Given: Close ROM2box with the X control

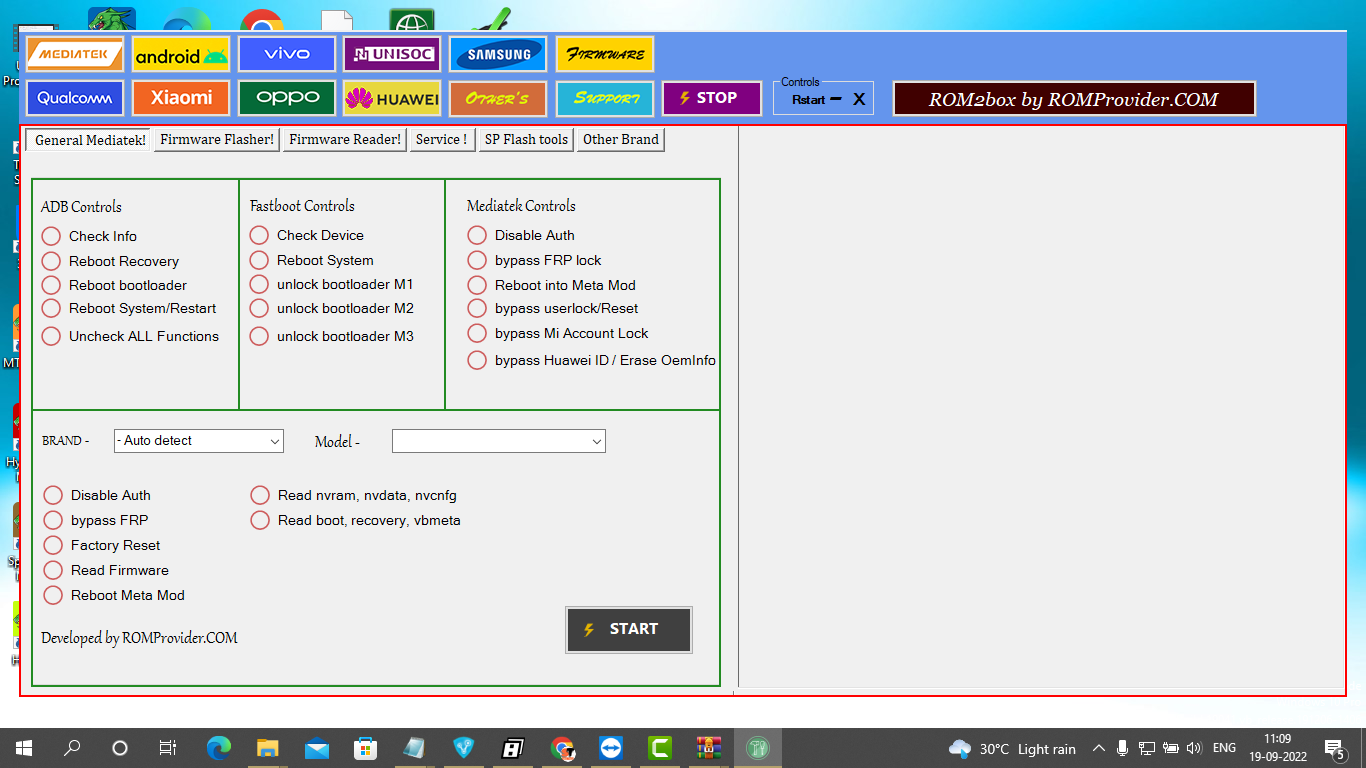Looking at the screenshot, I should click(x=859, y=99).
